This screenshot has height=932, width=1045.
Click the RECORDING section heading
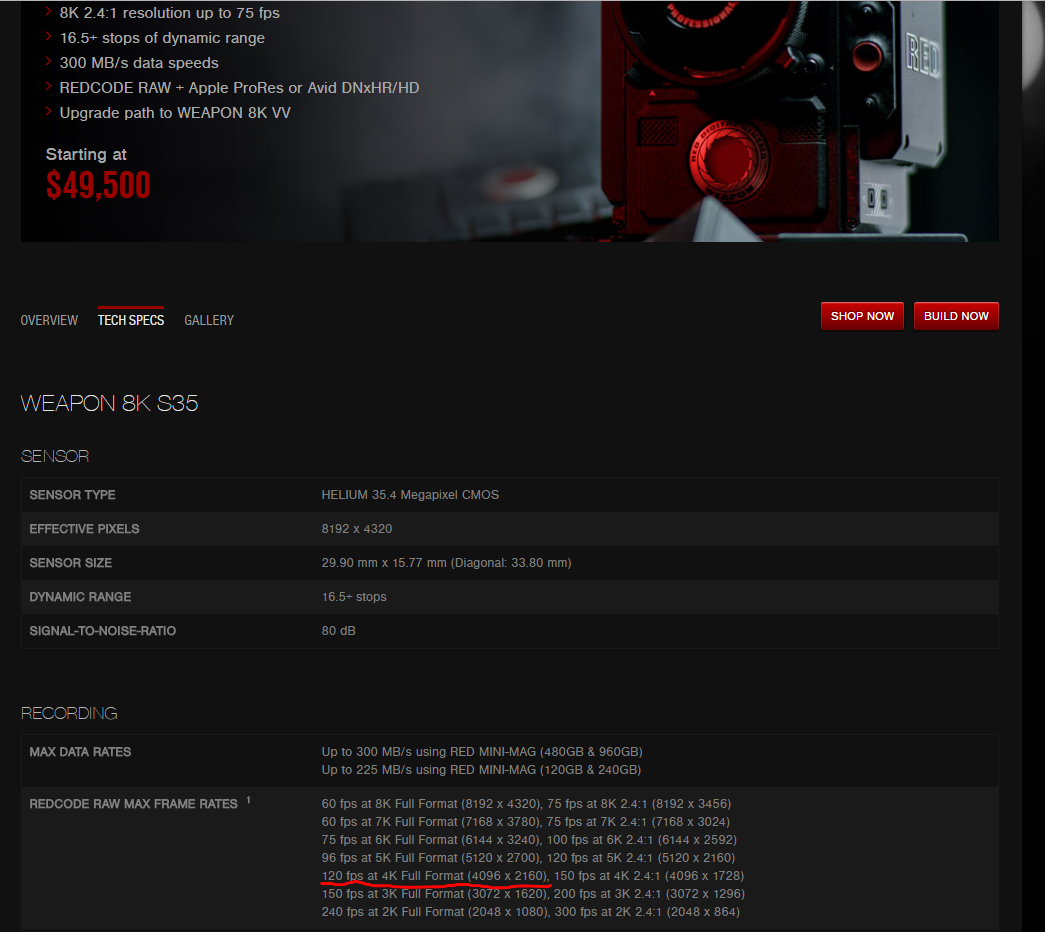(69, 713)
